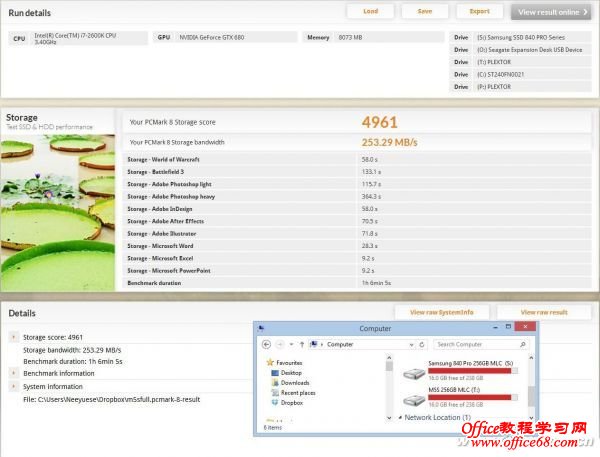Open Desktop in the Favourites list

[291, 372]
